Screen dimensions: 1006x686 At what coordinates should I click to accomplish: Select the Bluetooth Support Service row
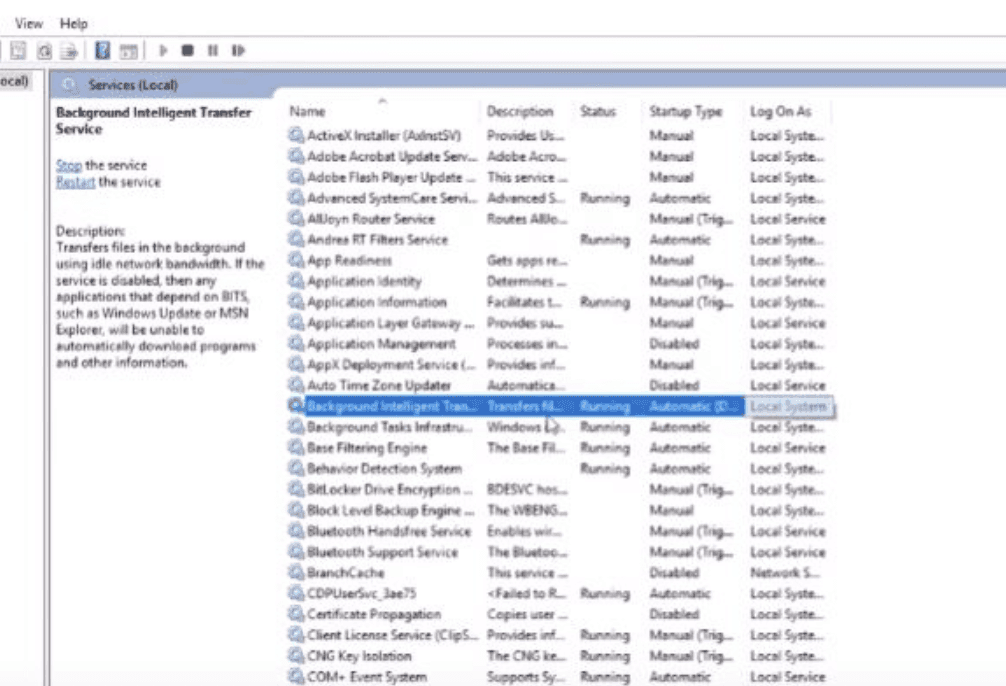(559, 551)
